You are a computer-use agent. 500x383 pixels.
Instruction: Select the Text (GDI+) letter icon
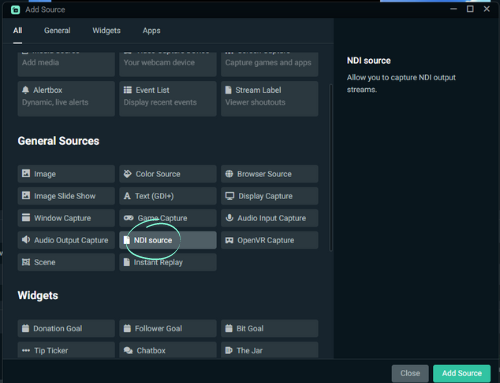point(127,196)
